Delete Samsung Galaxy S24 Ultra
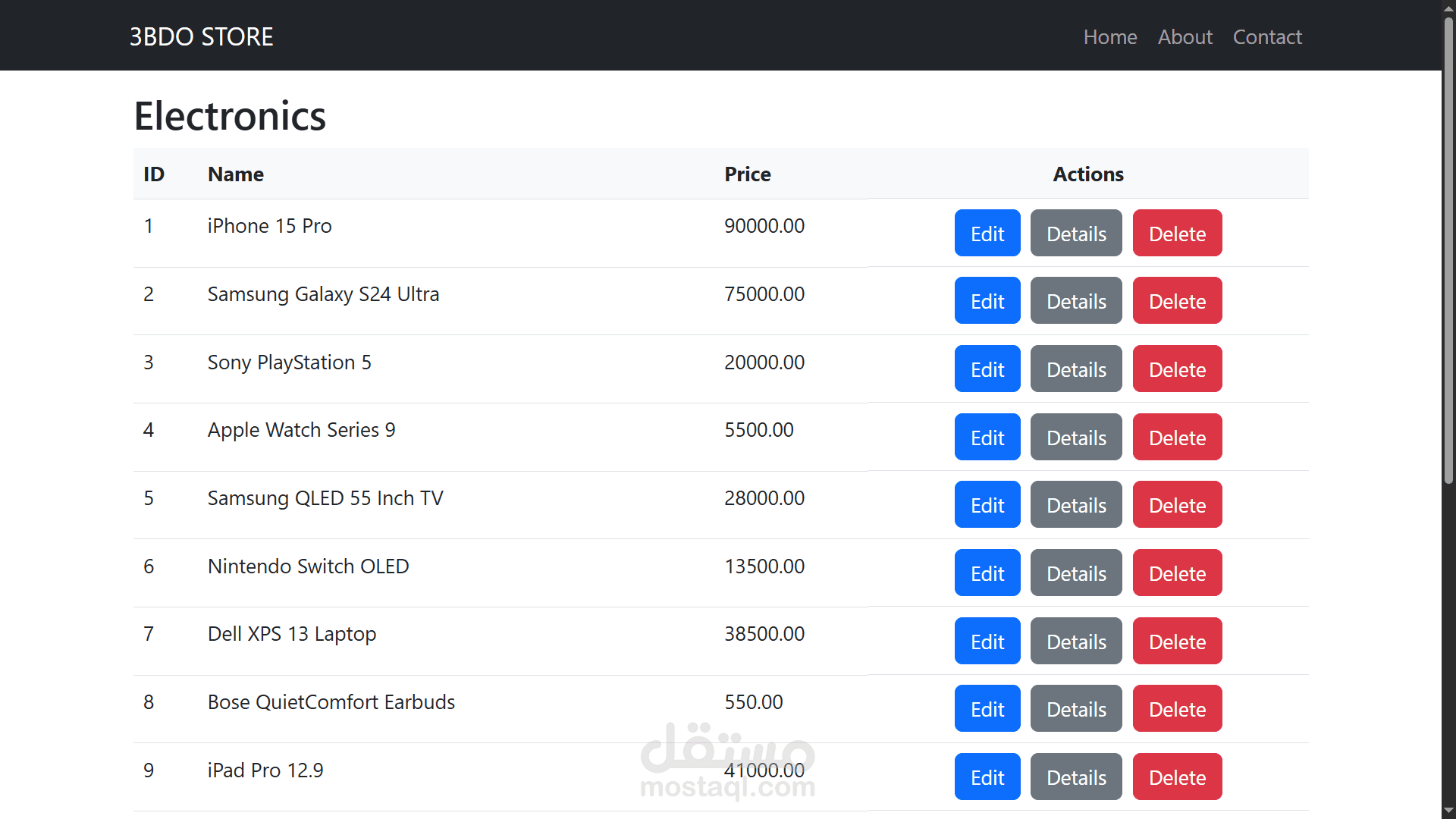Screen dimensions: 1456x819 (x=1177, y=300)
